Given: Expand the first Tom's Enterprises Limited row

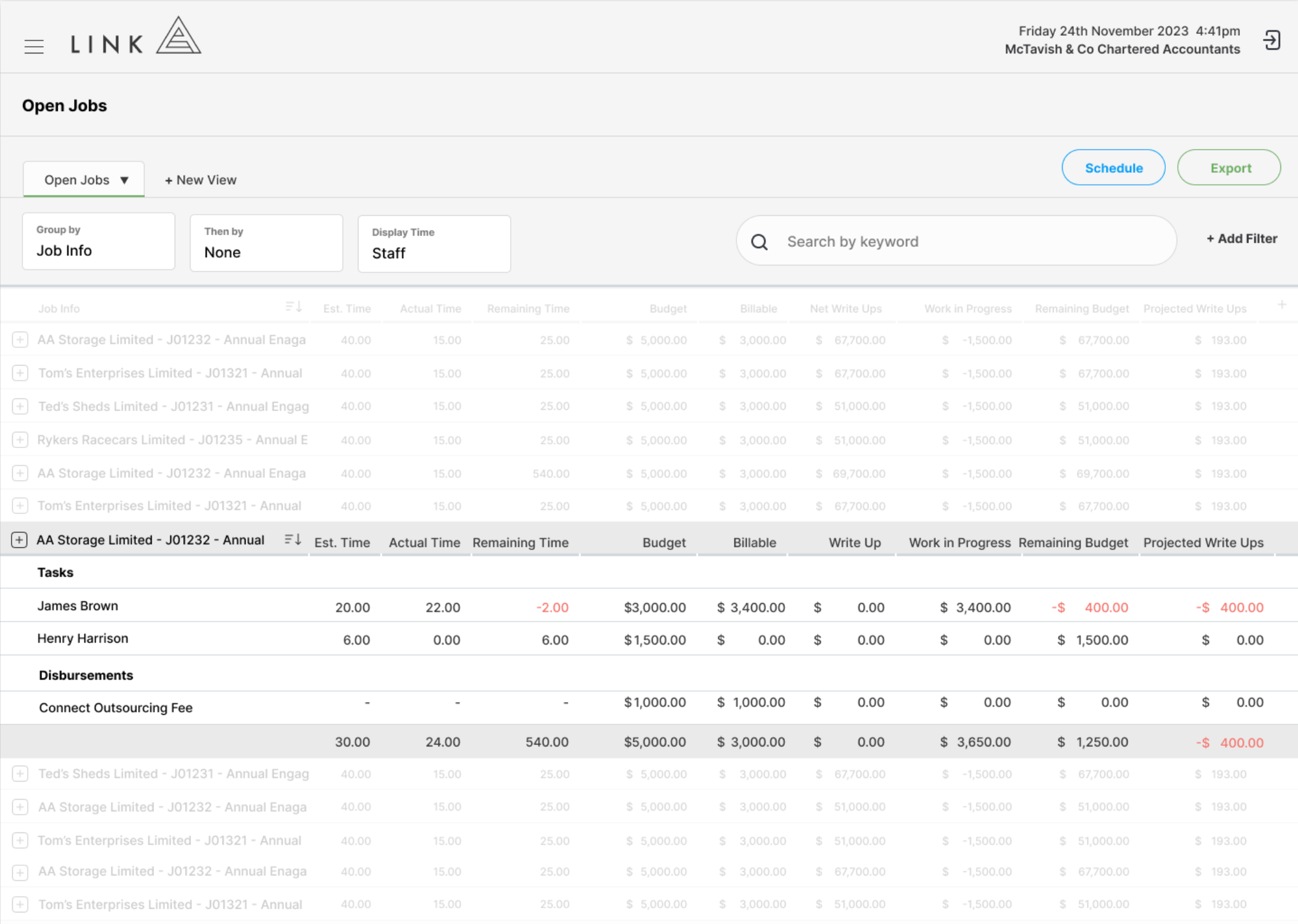Looking at the screenshot, I should click(x=20, y=373).
